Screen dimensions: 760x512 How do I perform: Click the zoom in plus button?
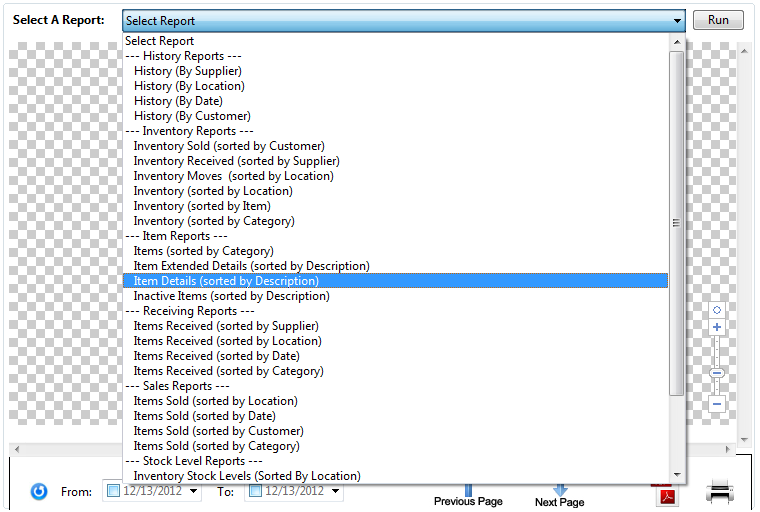(717, 327)
